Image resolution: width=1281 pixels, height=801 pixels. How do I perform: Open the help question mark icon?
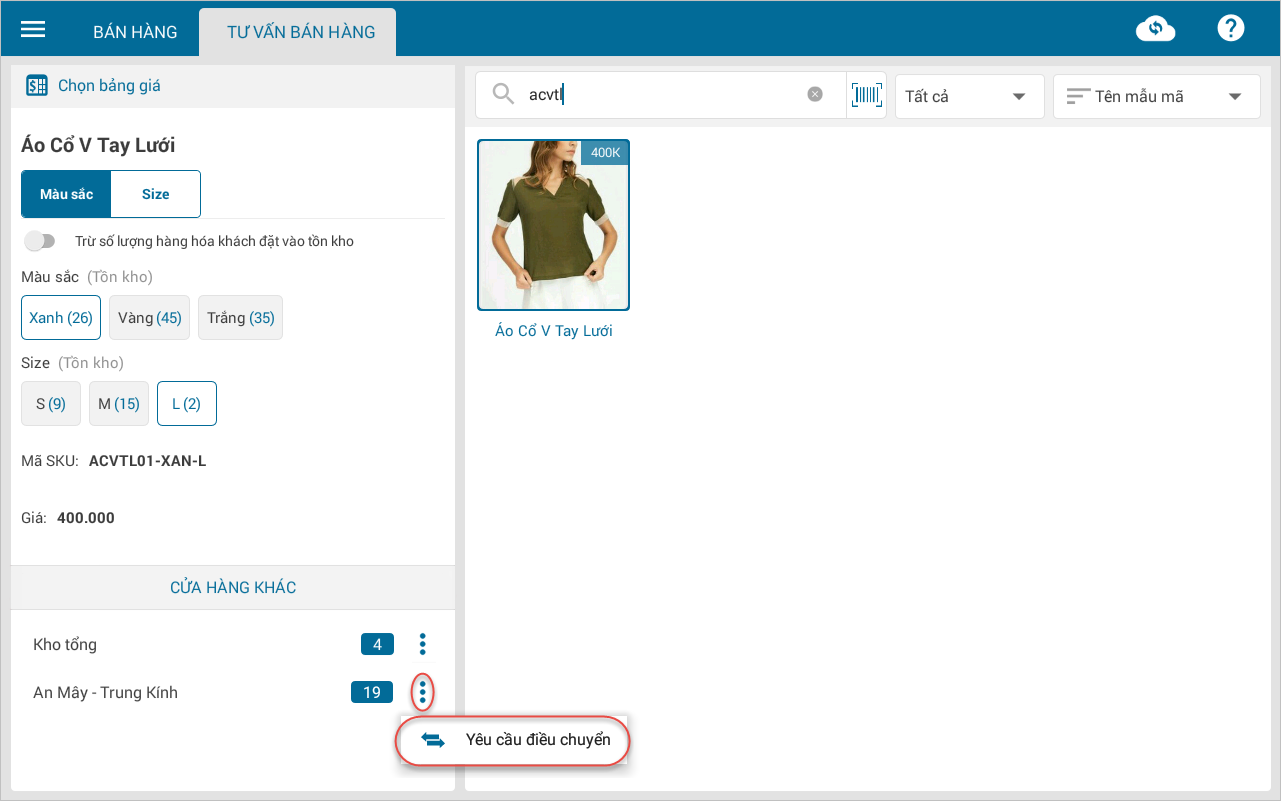click(1230, 28)
